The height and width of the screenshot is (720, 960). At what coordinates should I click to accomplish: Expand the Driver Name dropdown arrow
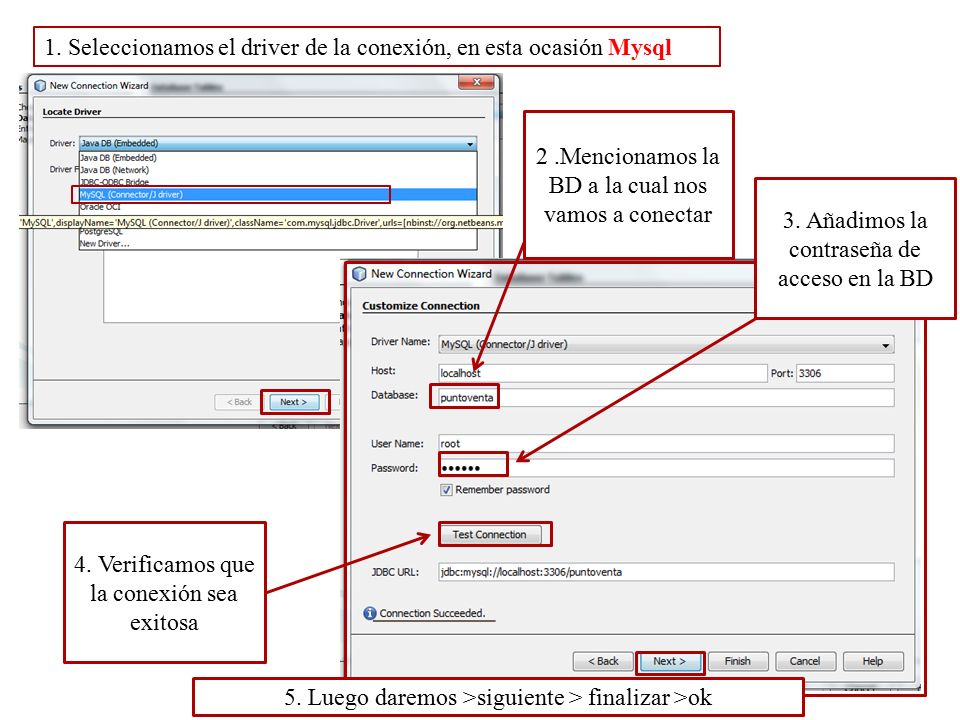(x=885, y=345)
